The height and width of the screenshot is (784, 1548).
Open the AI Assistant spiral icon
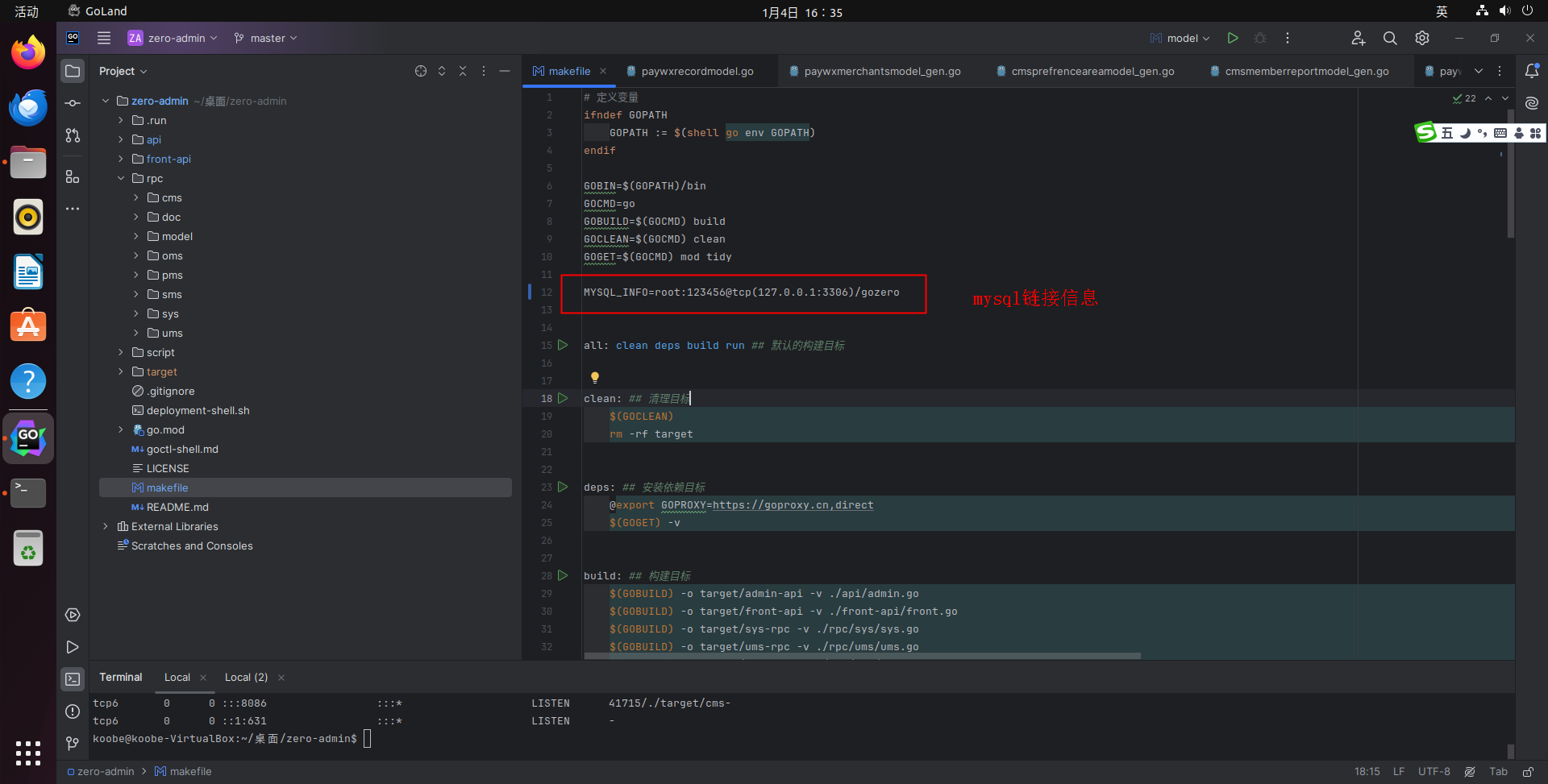point(1532,103)
